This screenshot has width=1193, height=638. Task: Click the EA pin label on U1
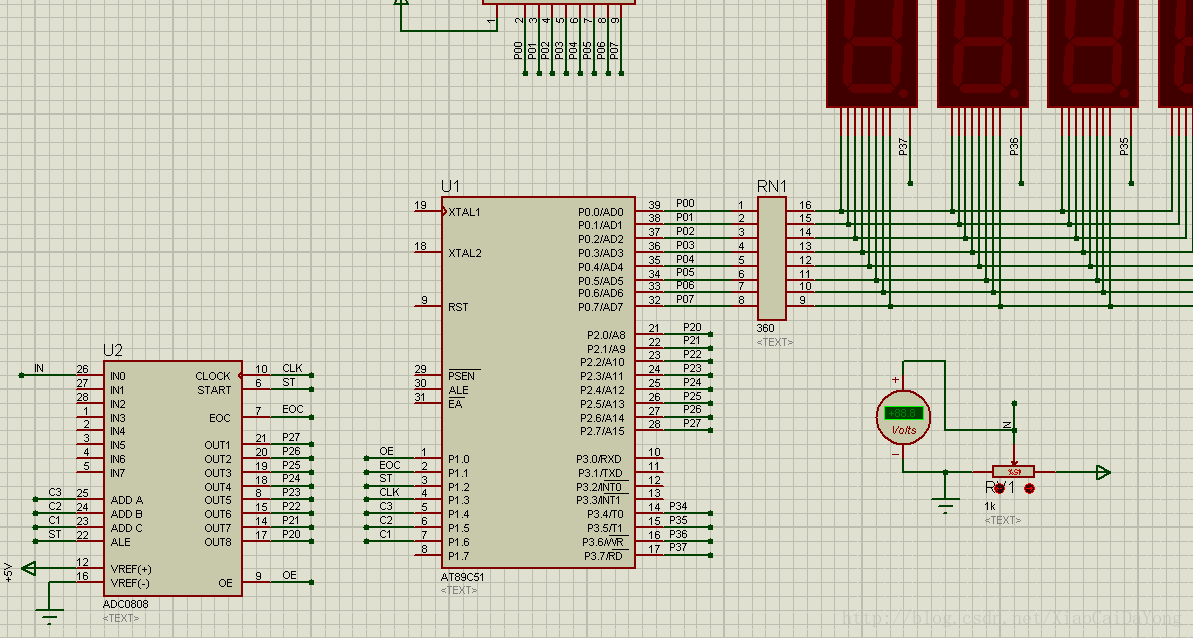[x=455, y=404]
